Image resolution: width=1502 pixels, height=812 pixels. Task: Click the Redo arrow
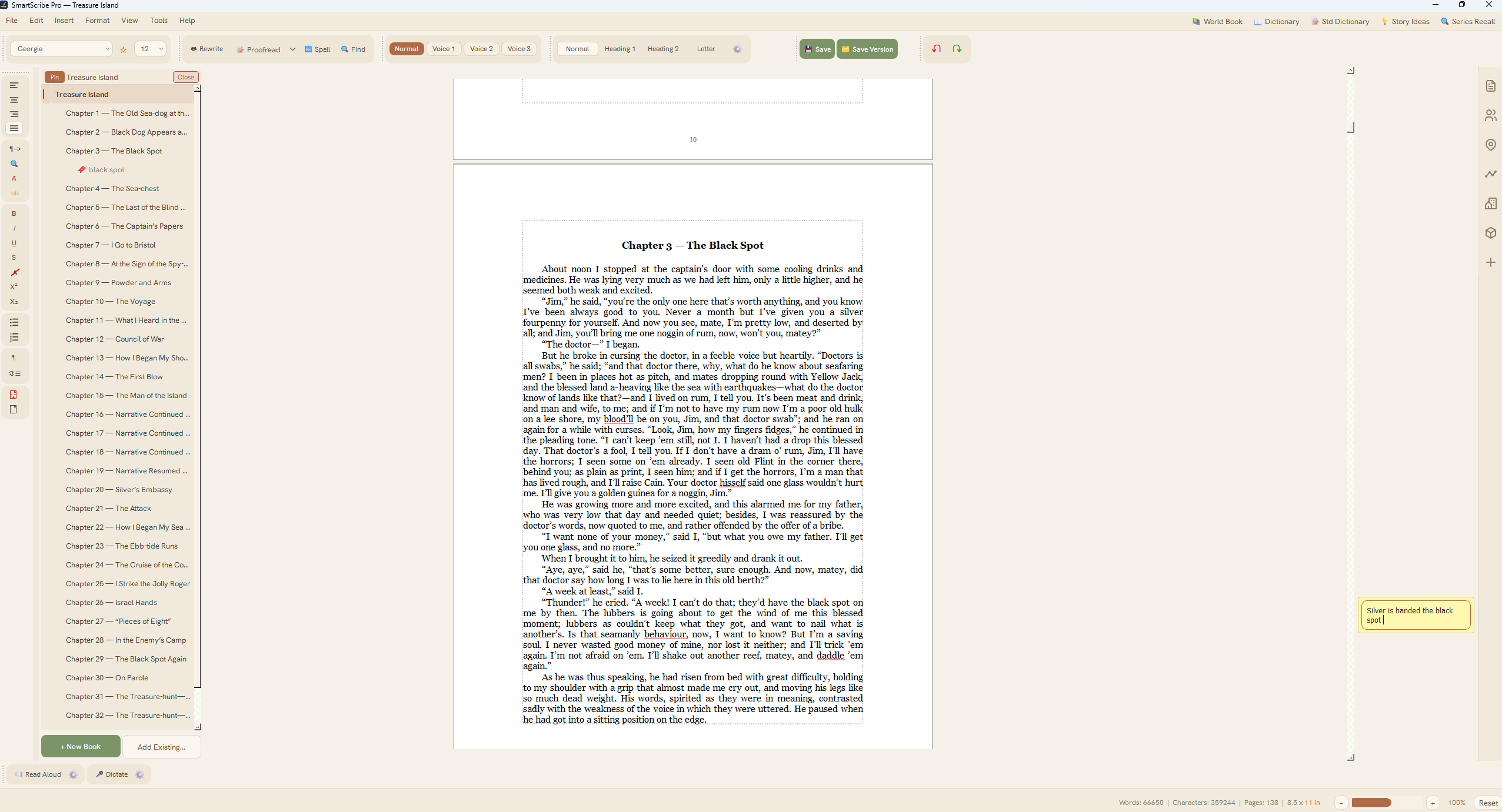(x=957, y=49)
